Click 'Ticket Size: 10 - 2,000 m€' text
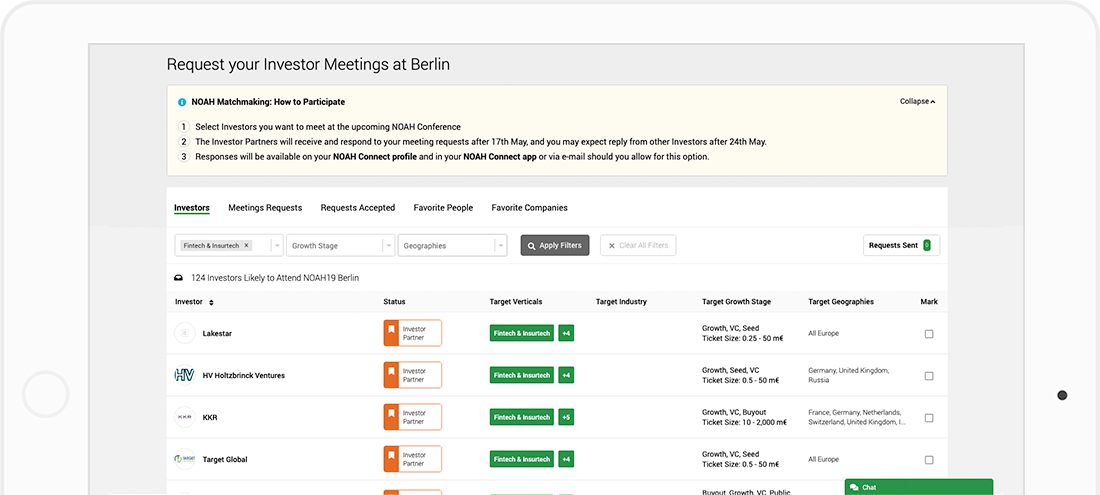This screenshot has width=1100, height=495. click(x=744, y=423)
